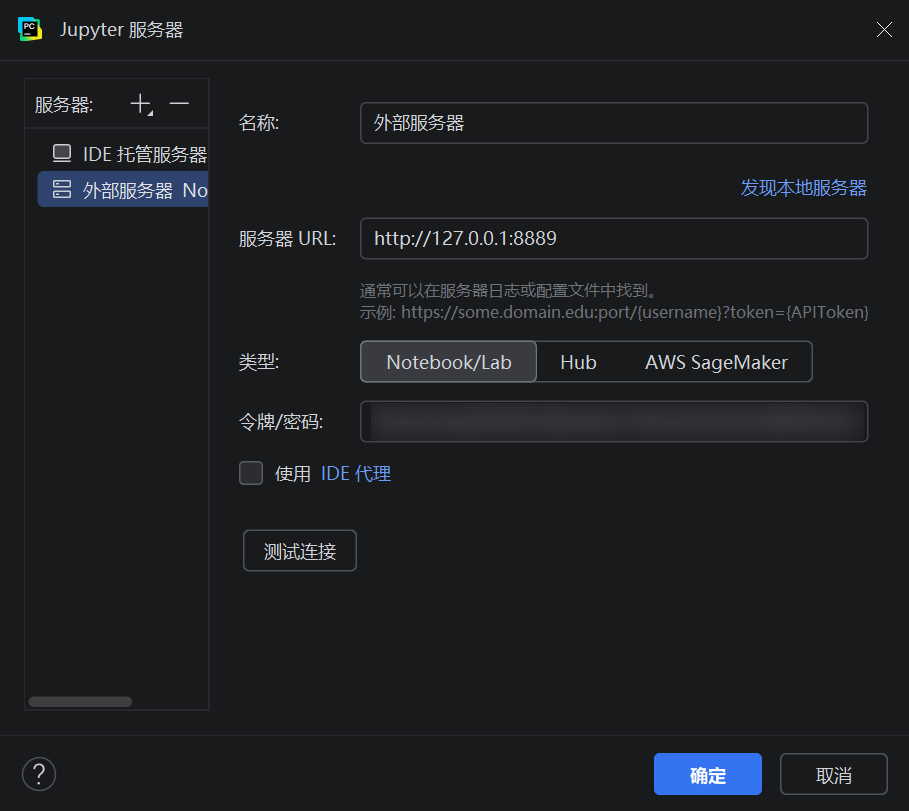Image resolution: width=909 pixels, height=811 pixels.
Task: Switch server type to Hub
Action: coord(578,362)
